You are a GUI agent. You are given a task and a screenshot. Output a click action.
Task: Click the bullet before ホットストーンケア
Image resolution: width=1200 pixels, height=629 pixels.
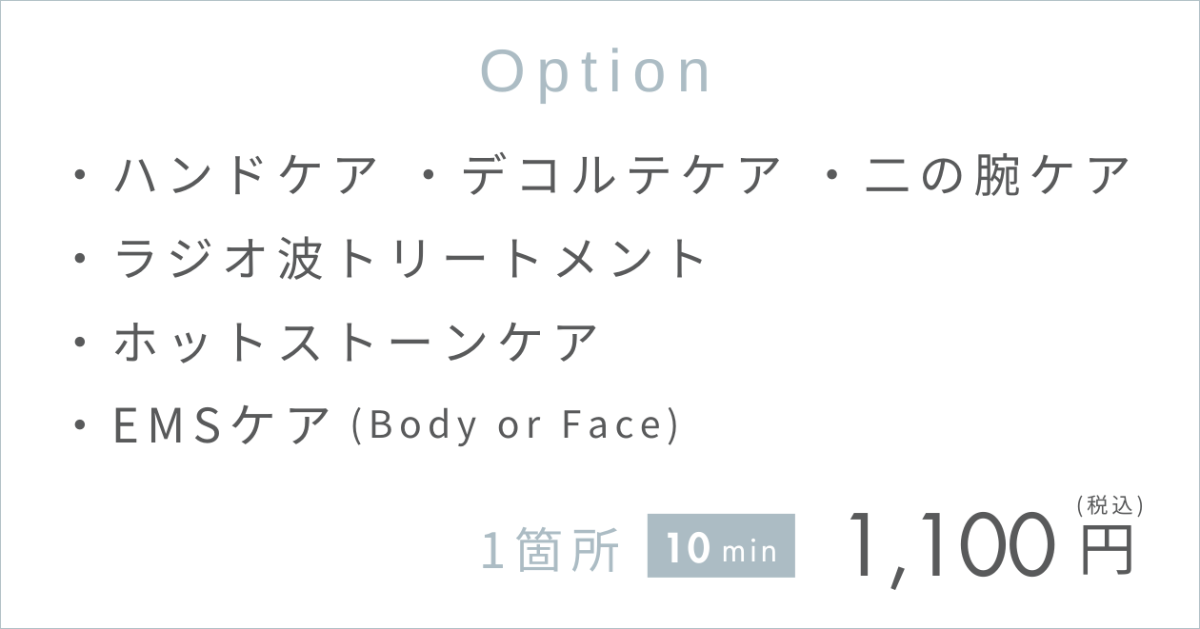80,343
